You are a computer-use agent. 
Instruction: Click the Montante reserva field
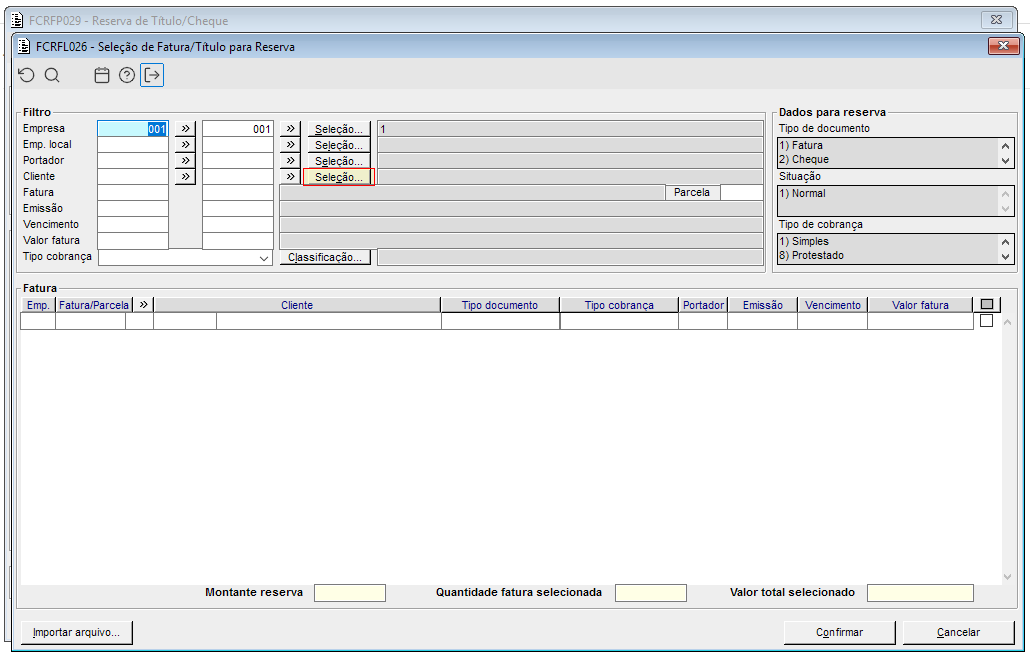(x=349, y=593)
